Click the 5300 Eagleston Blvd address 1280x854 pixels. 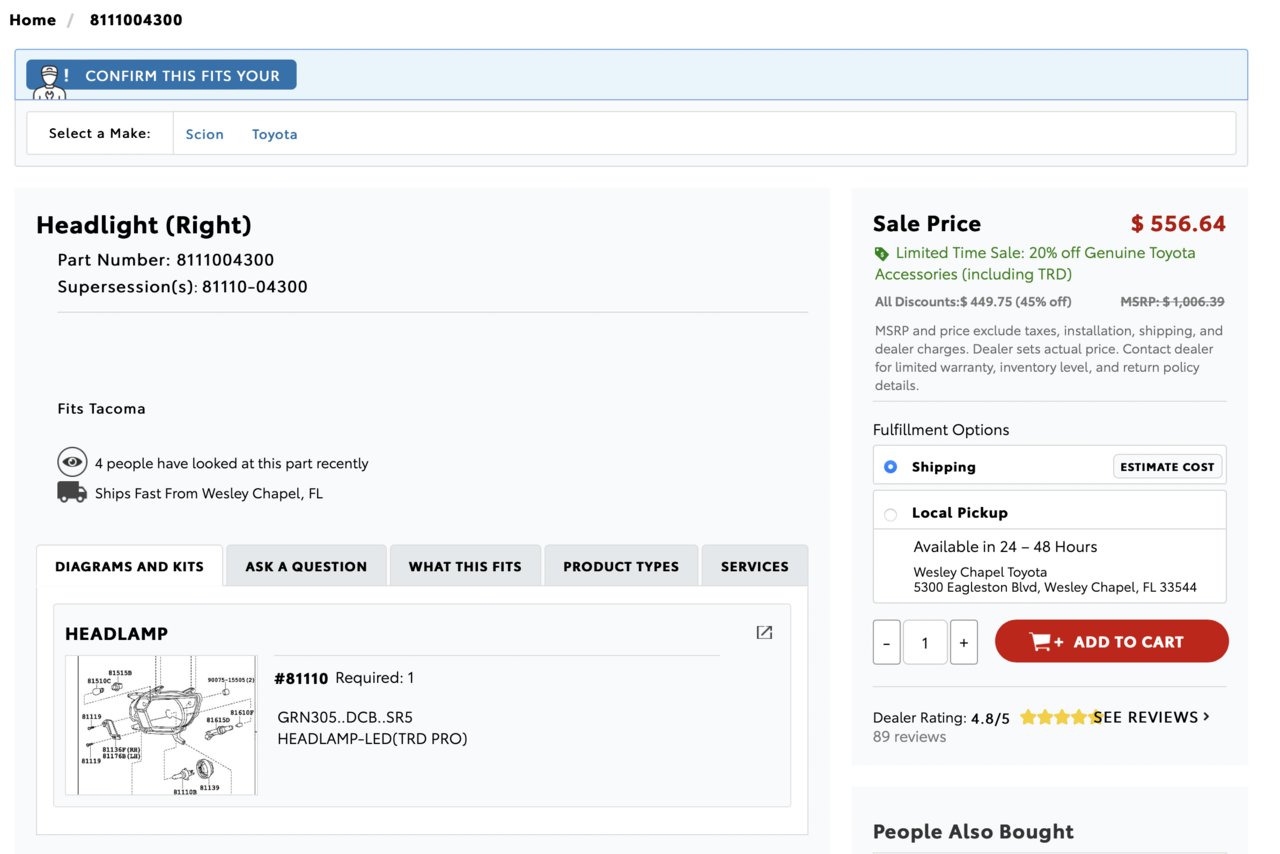tap(1055, 588)
